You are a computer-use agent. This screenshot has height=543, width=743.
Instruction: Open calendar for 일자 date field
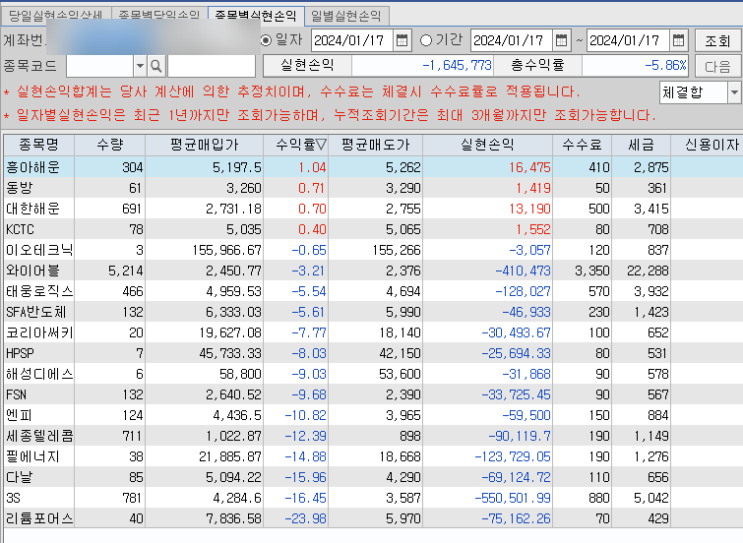402,40
